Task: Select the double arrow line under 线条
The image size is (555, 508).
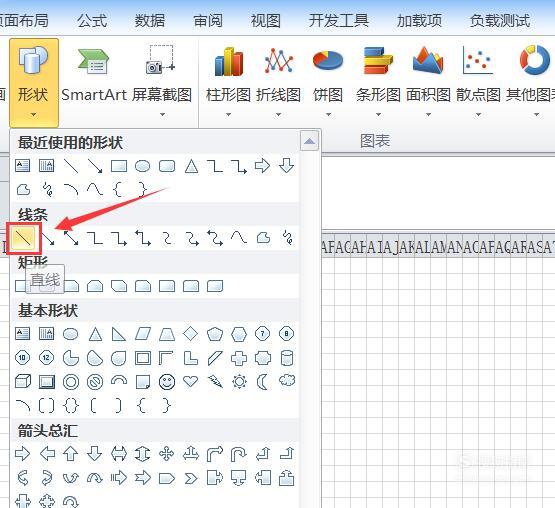Action: [x=71, y=238]
